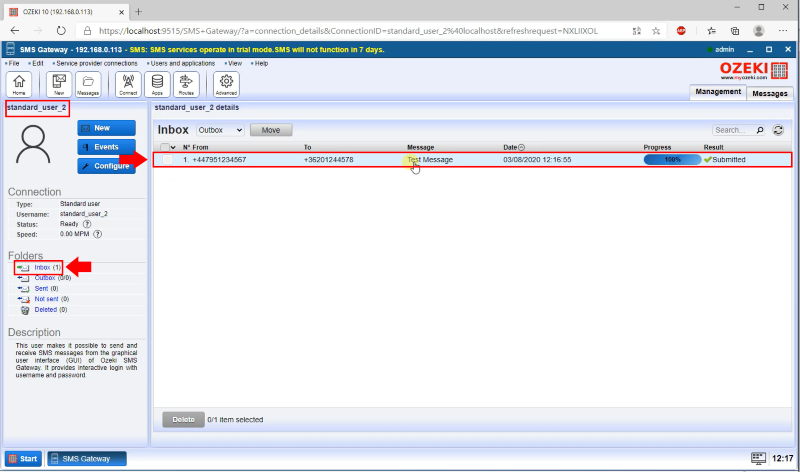Open the Routes toolbar icon

click(186, 84)
